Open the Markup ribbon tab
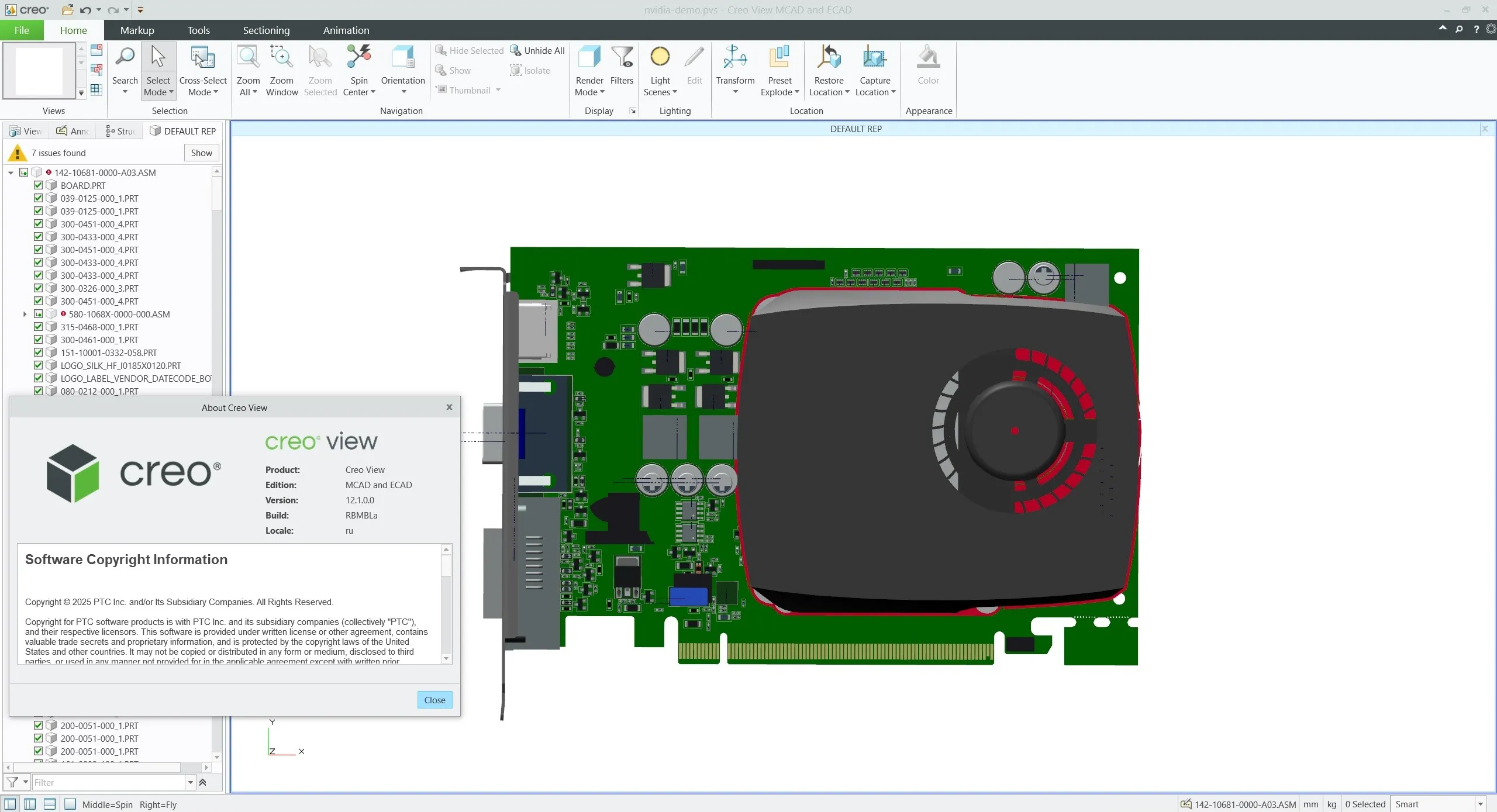 coord(137,30)
